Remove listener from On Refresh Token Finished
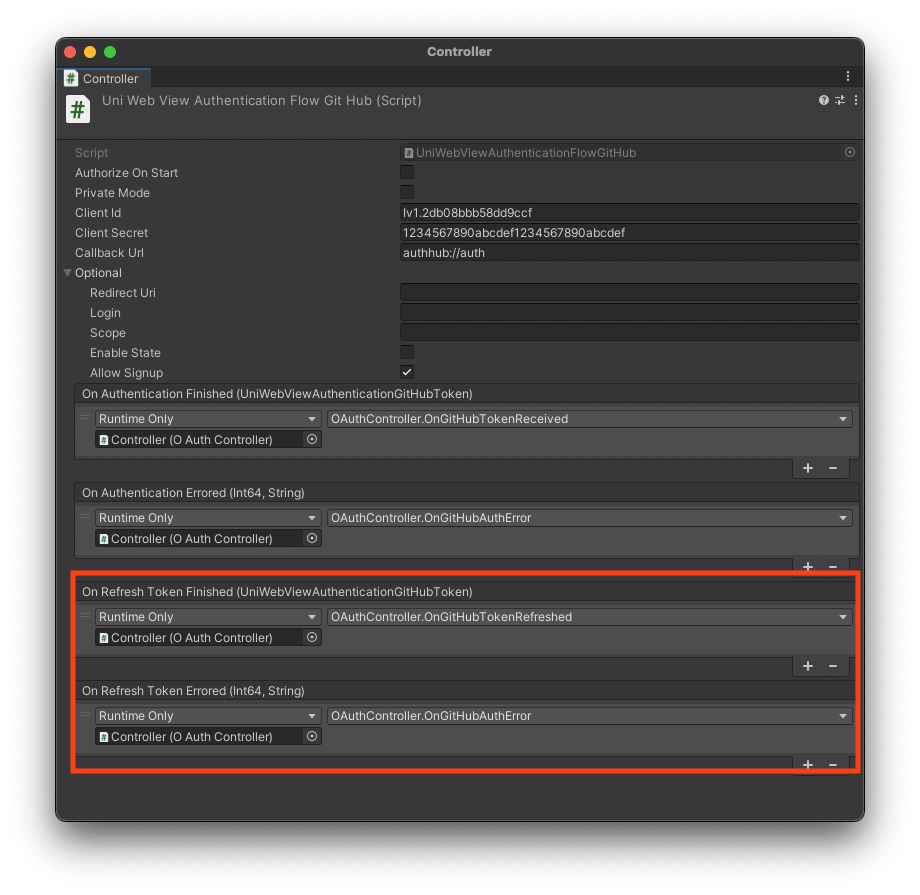 833,666
